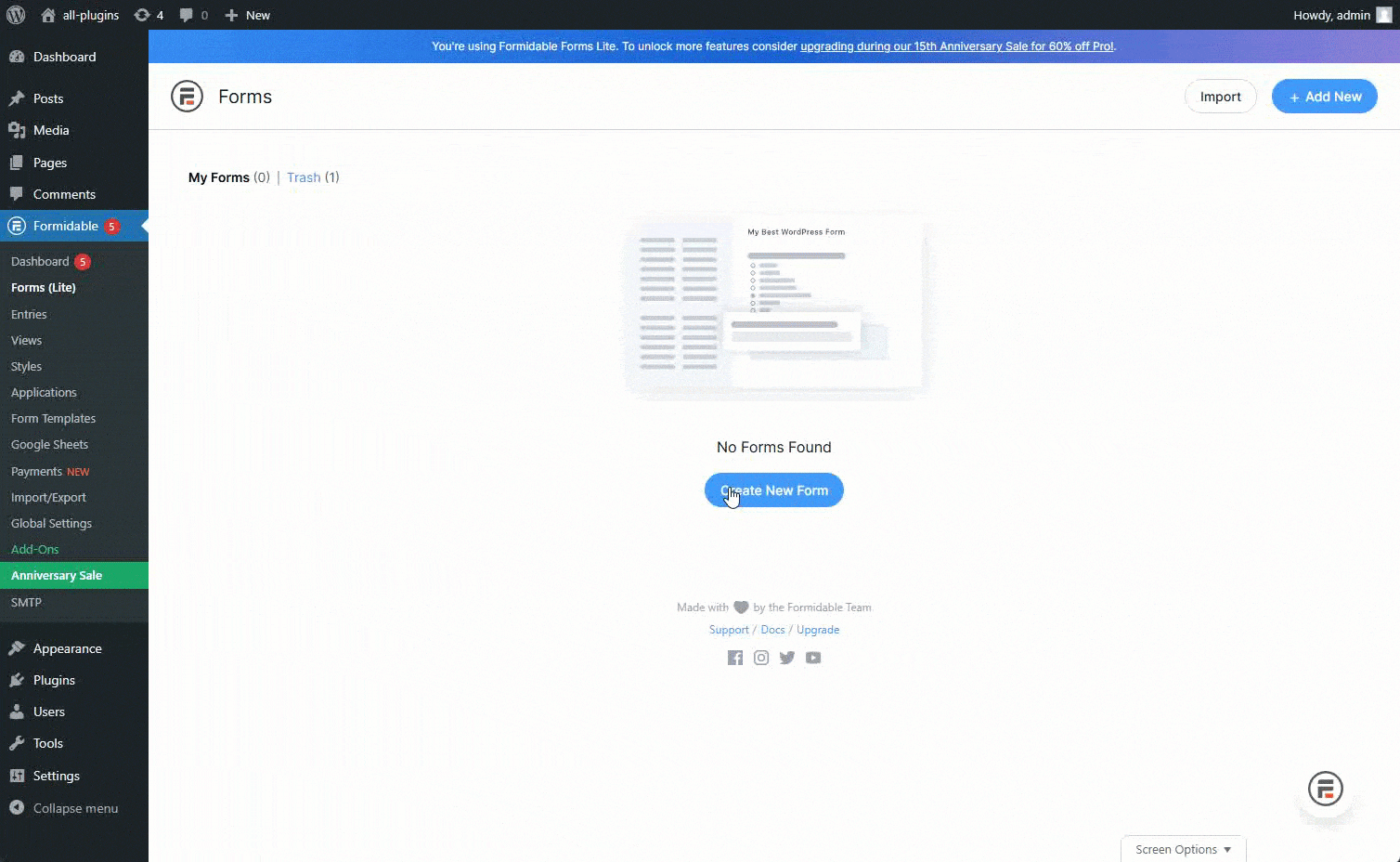Image resolution: width=1400 pixels, height=862 pixels.
Task: Open the all-plugins site home link
Action: coord(80,15)
